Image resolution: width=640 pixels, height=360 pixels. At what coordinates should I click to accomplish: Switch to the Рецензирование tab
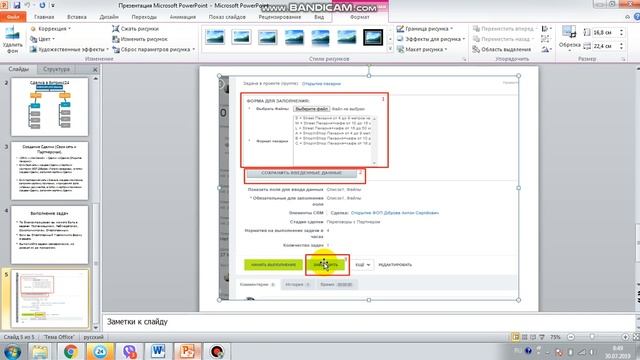pyautogui.click(x=280, y=17)
